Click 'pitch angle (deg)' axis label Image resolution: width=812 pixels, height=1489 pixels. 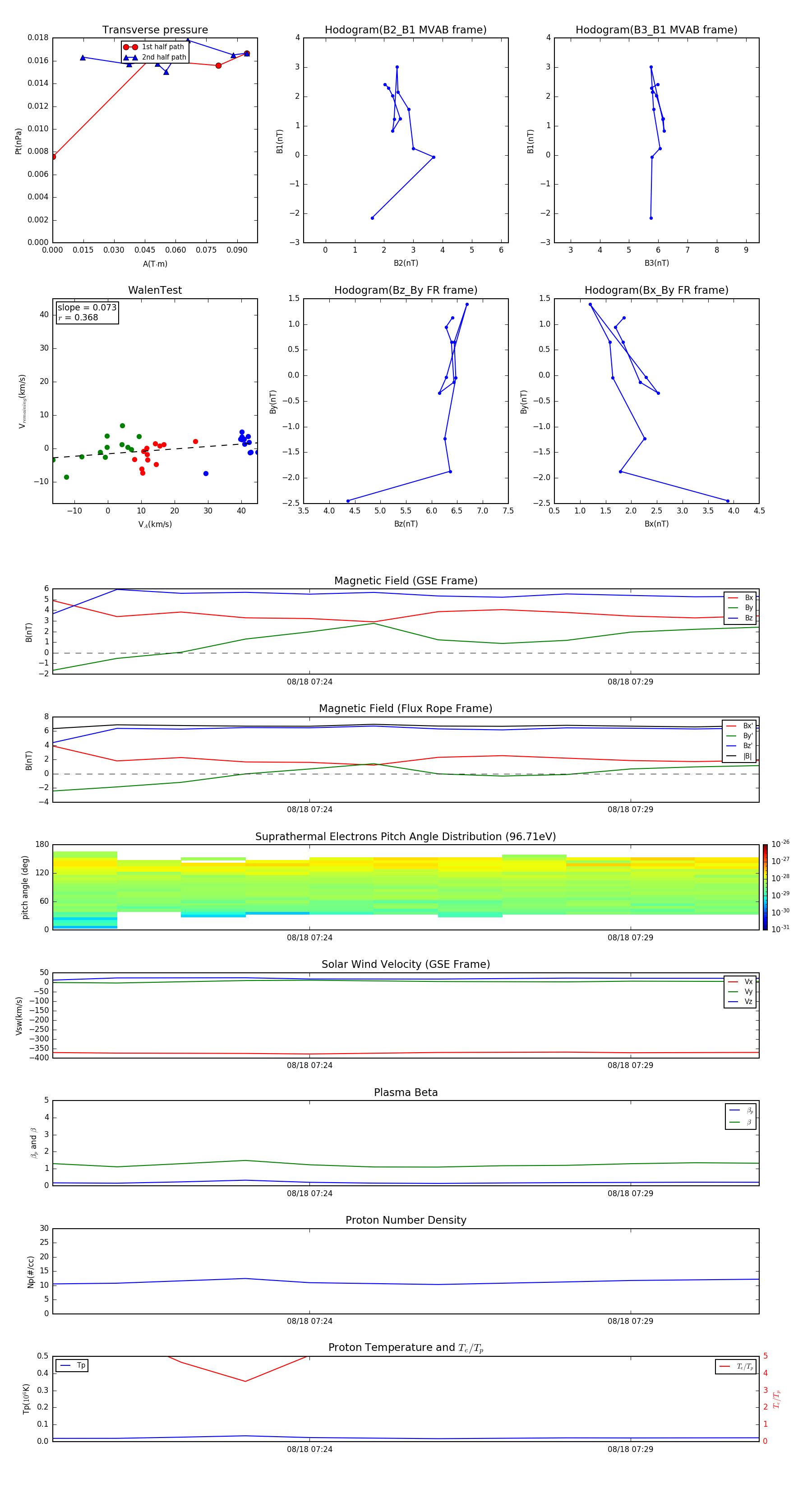point(25,887)
